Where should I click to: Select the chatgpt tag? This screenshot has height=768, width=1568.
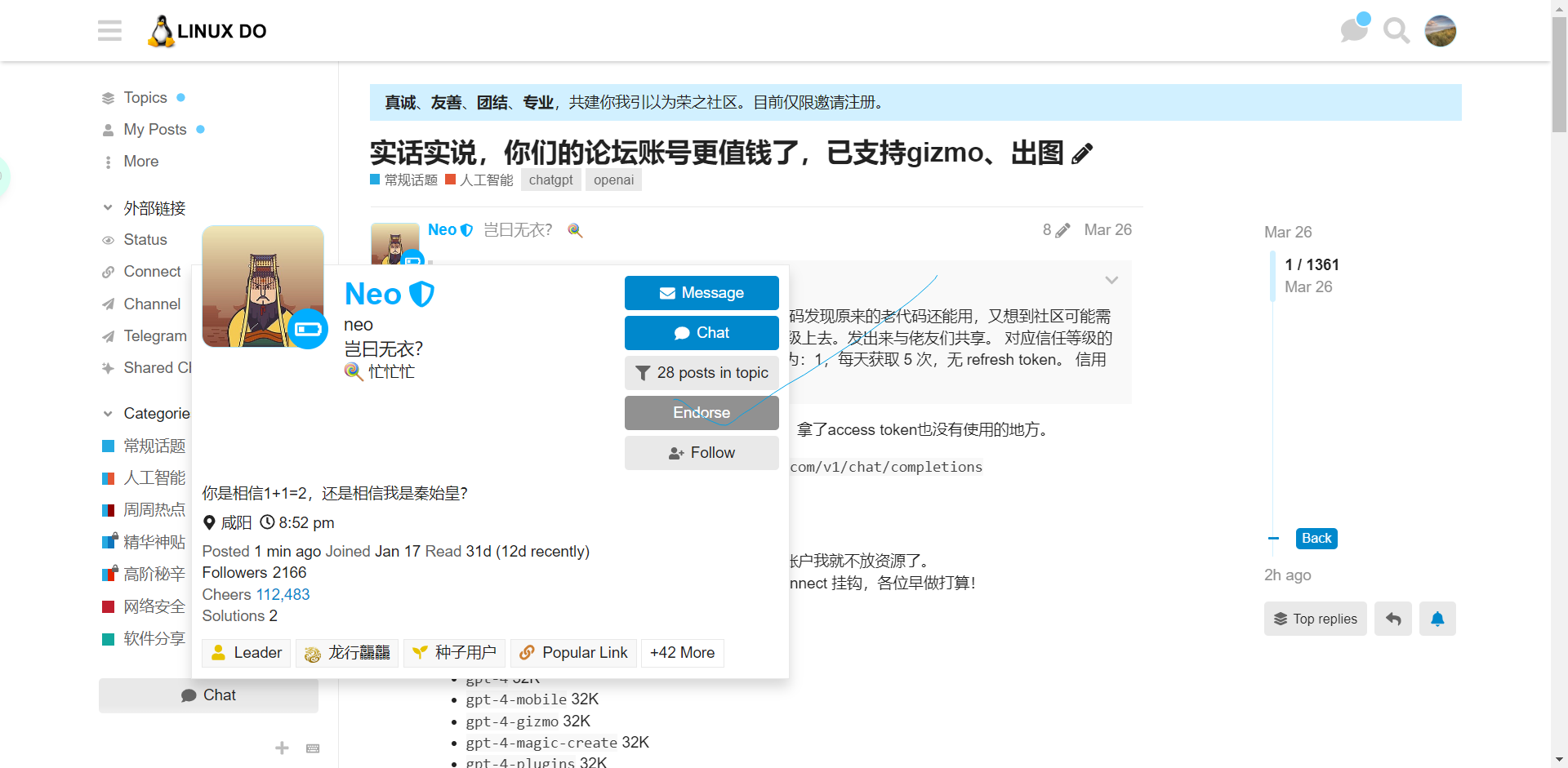[x=551, y=180]
